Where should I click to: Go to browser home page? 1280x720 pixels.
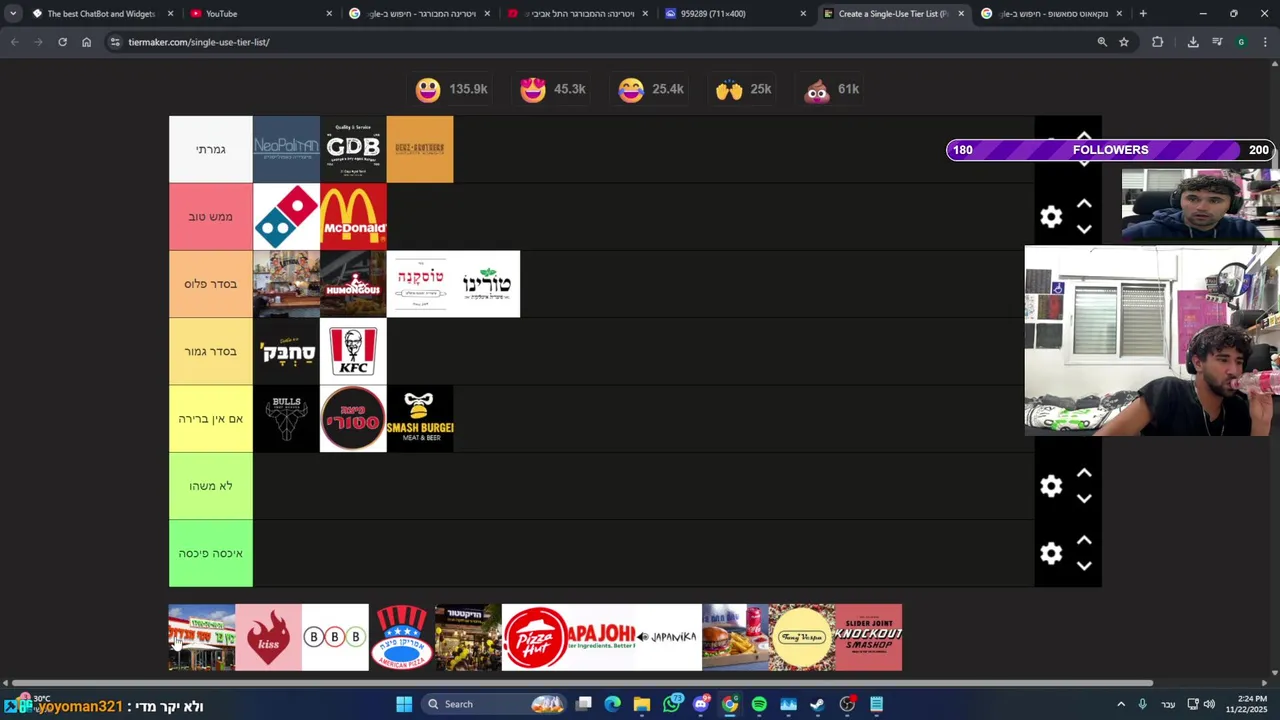(x=86, y=42)
